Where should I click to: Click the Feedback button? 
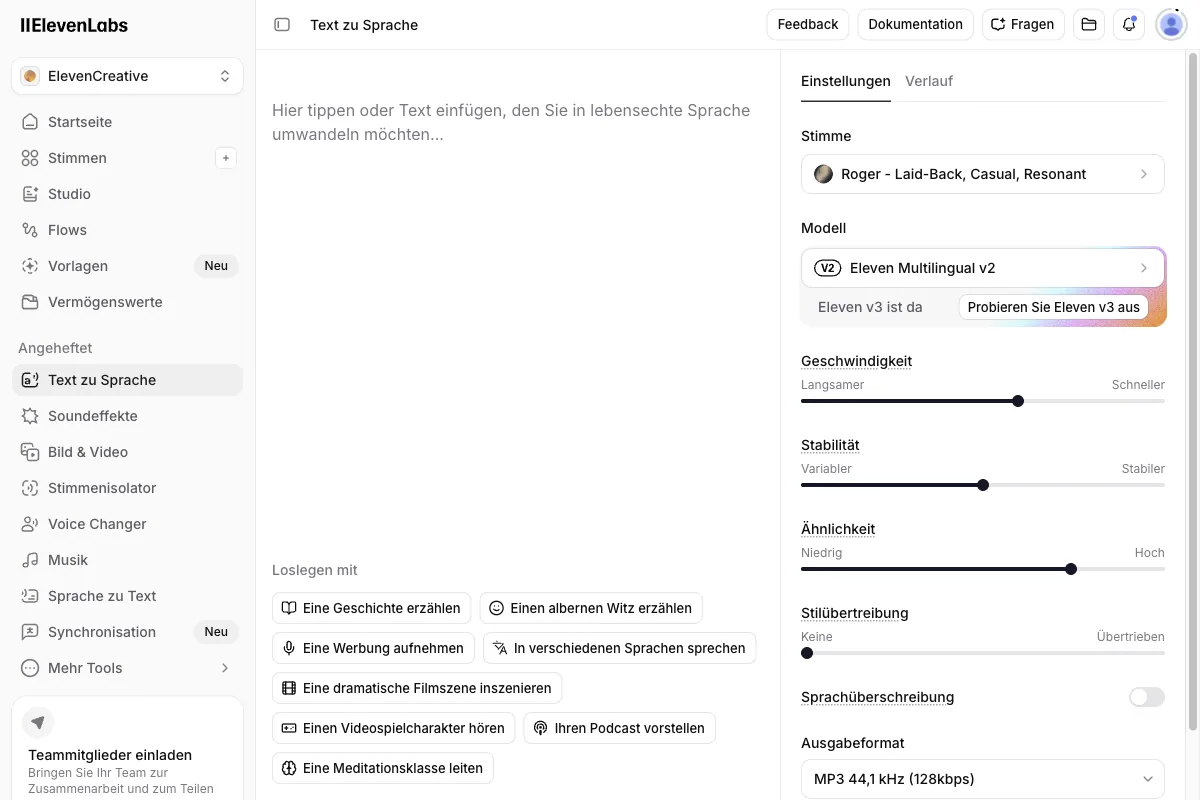coord(808,25)
